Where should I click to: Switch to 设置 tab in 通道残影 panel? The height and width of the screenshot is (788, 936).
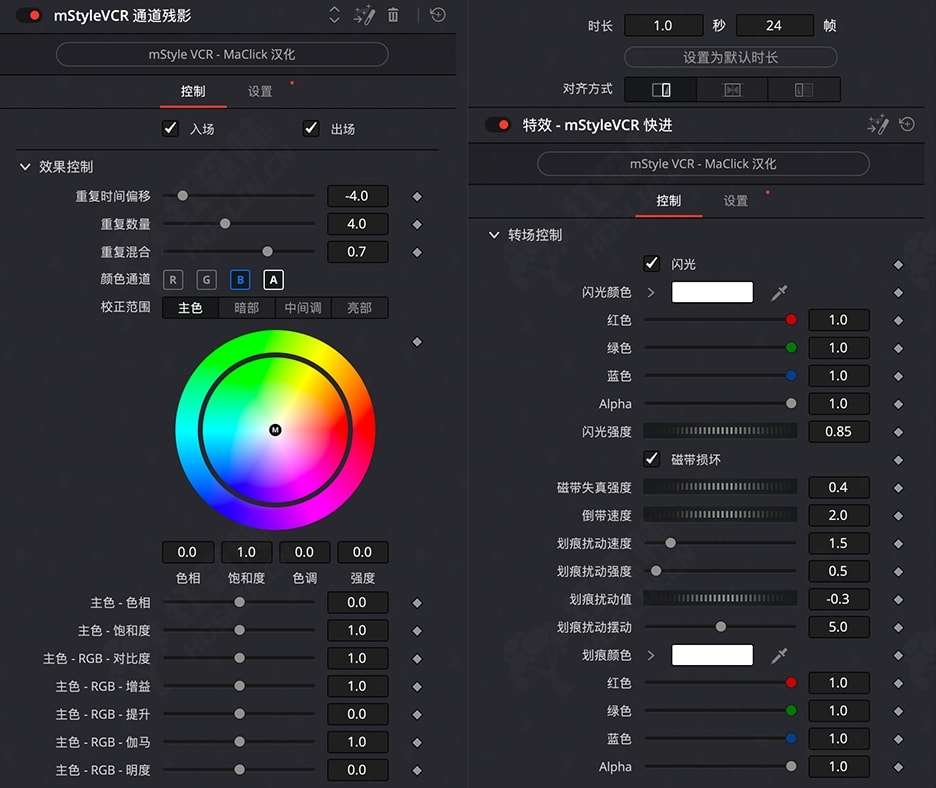(260, 91)
